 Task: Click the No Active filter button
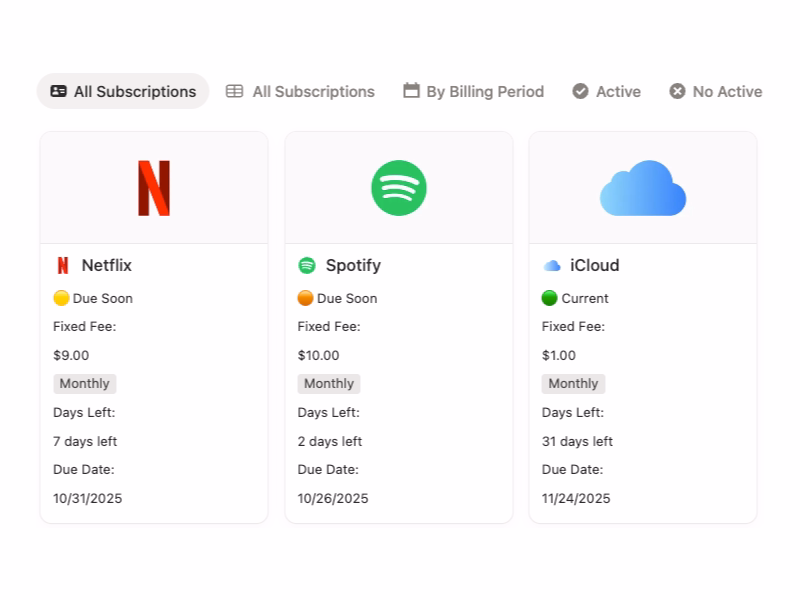(714, 91)
